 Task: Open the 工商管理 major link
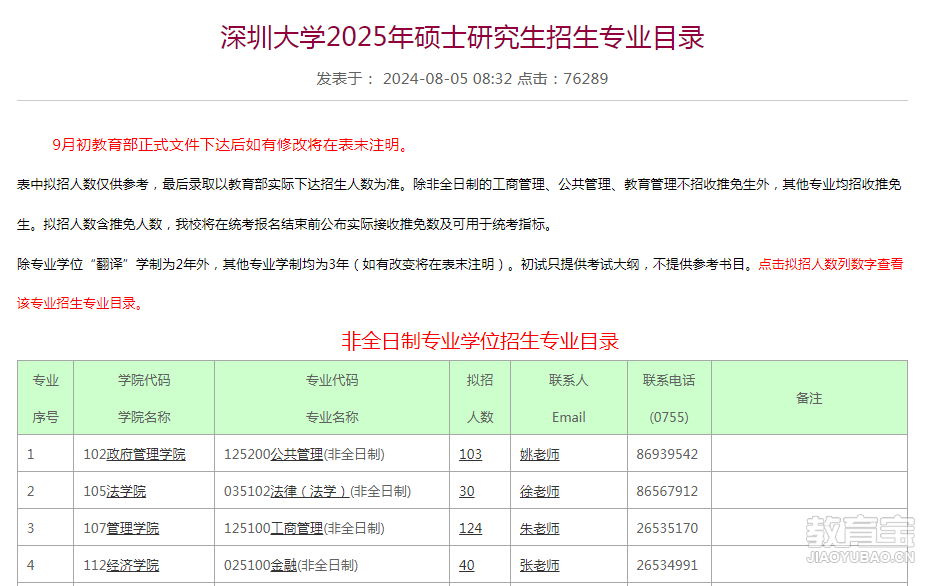tap(297, 528)
